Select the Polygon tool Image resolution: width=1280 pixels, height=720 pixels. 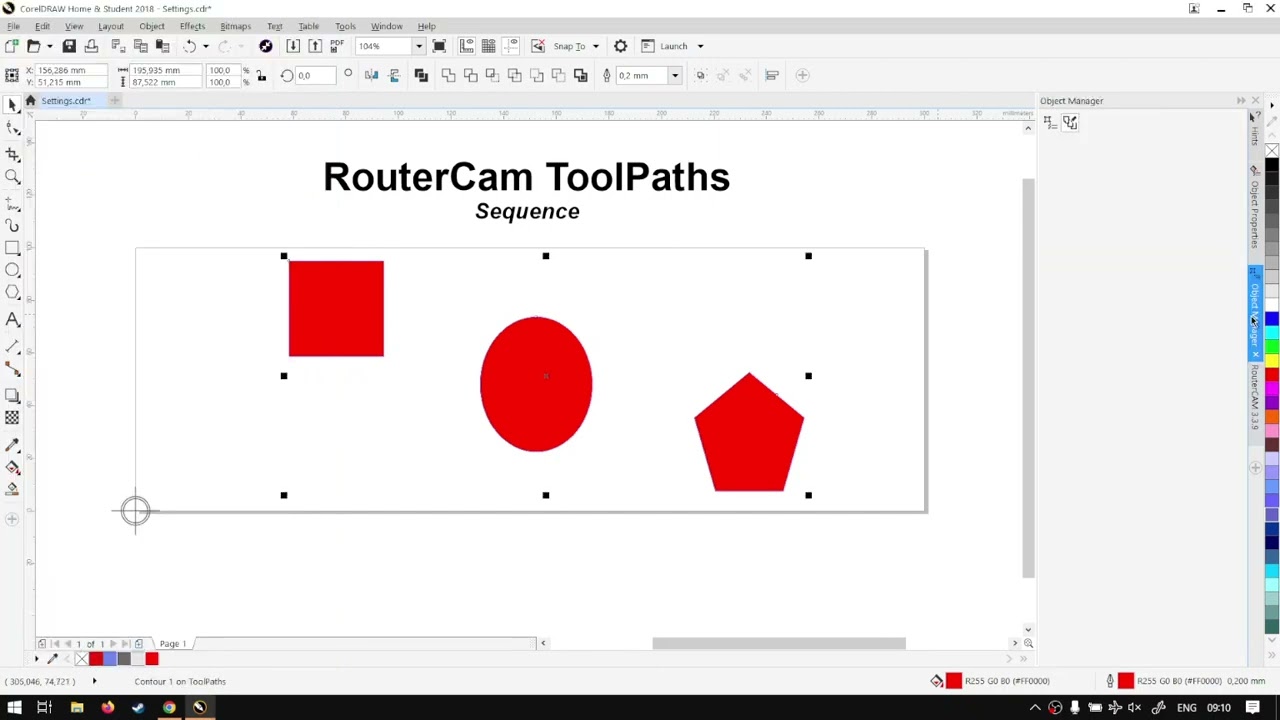point(12,293)
